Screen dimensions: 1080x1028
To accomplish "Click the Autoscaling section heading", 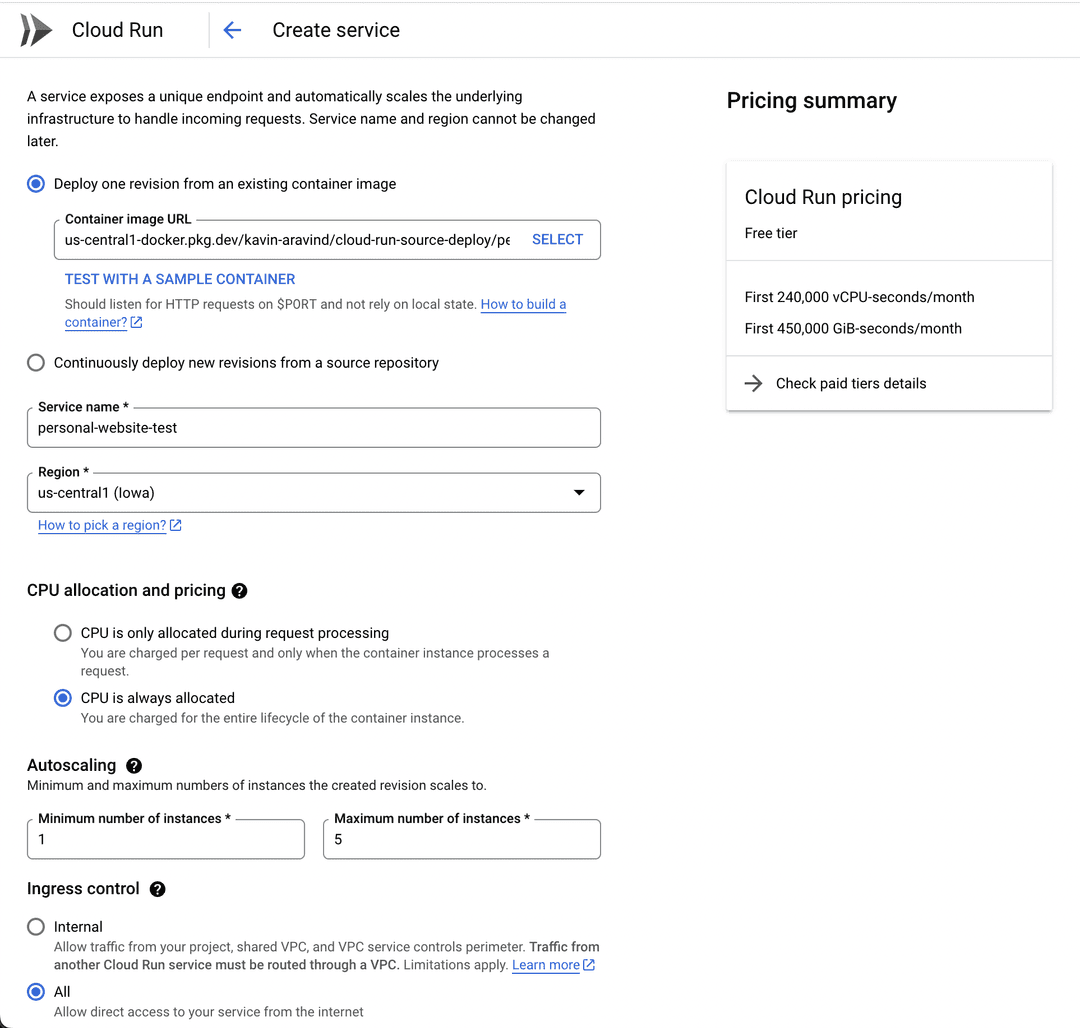I will [x=72, y=766].
